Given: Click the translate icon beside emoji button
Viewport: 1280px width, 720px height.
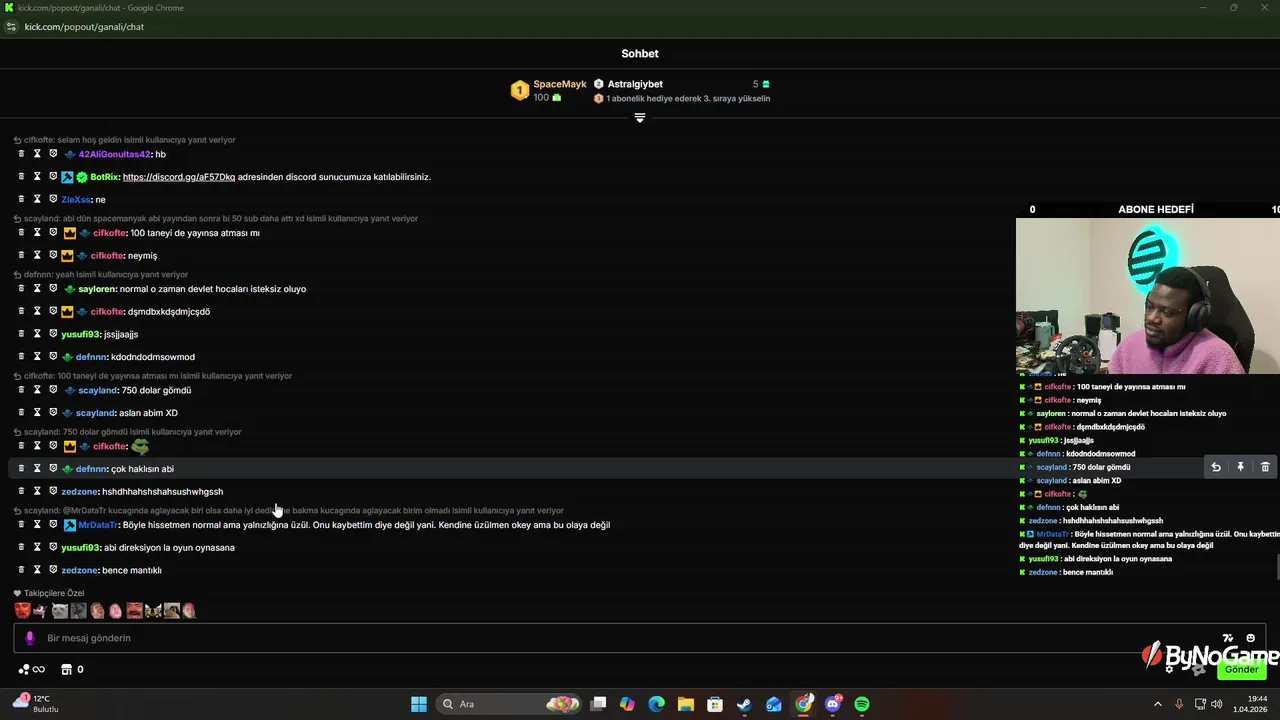Looking at the screenshot, I should 1228,638.
